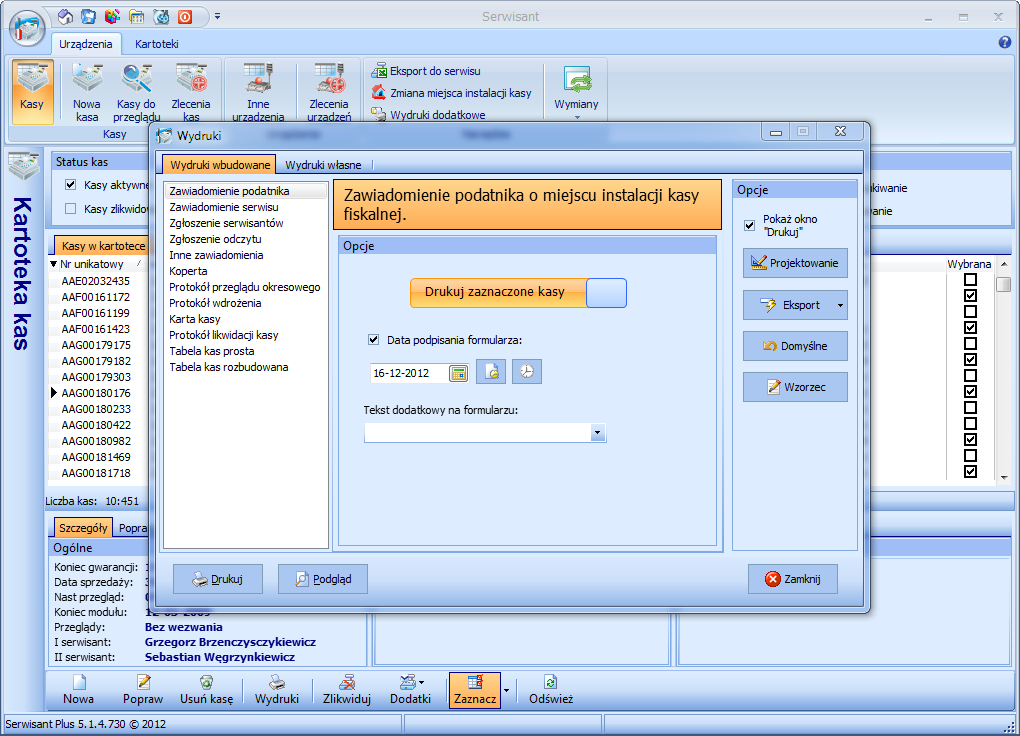
Task: Click the kasy list scrollbar down arrow
Action: pos(1004,477)
